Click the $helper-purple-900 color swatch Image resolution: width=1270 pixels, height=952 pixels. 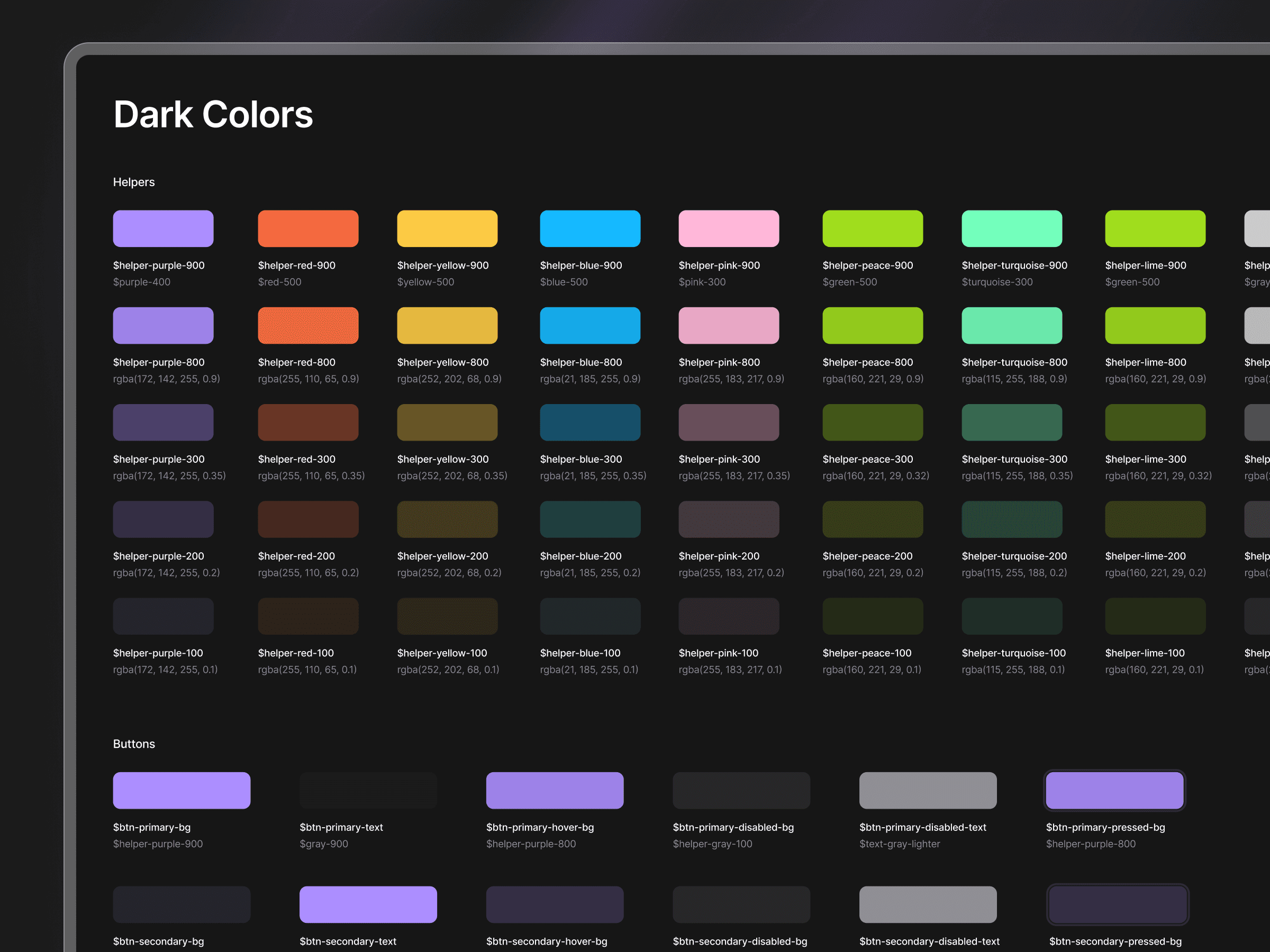[x=163, y=228]
